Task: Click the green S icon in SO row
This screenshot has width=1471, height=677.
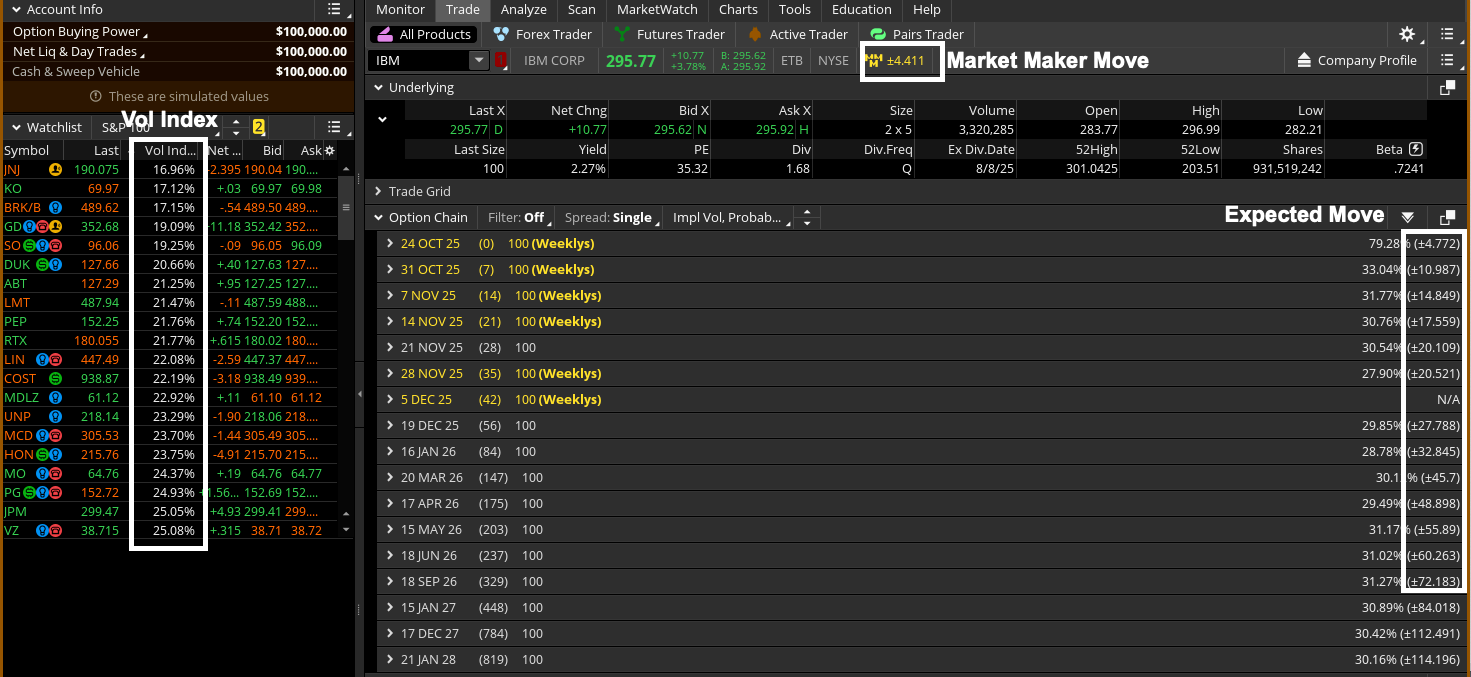Action: (30, 246)
